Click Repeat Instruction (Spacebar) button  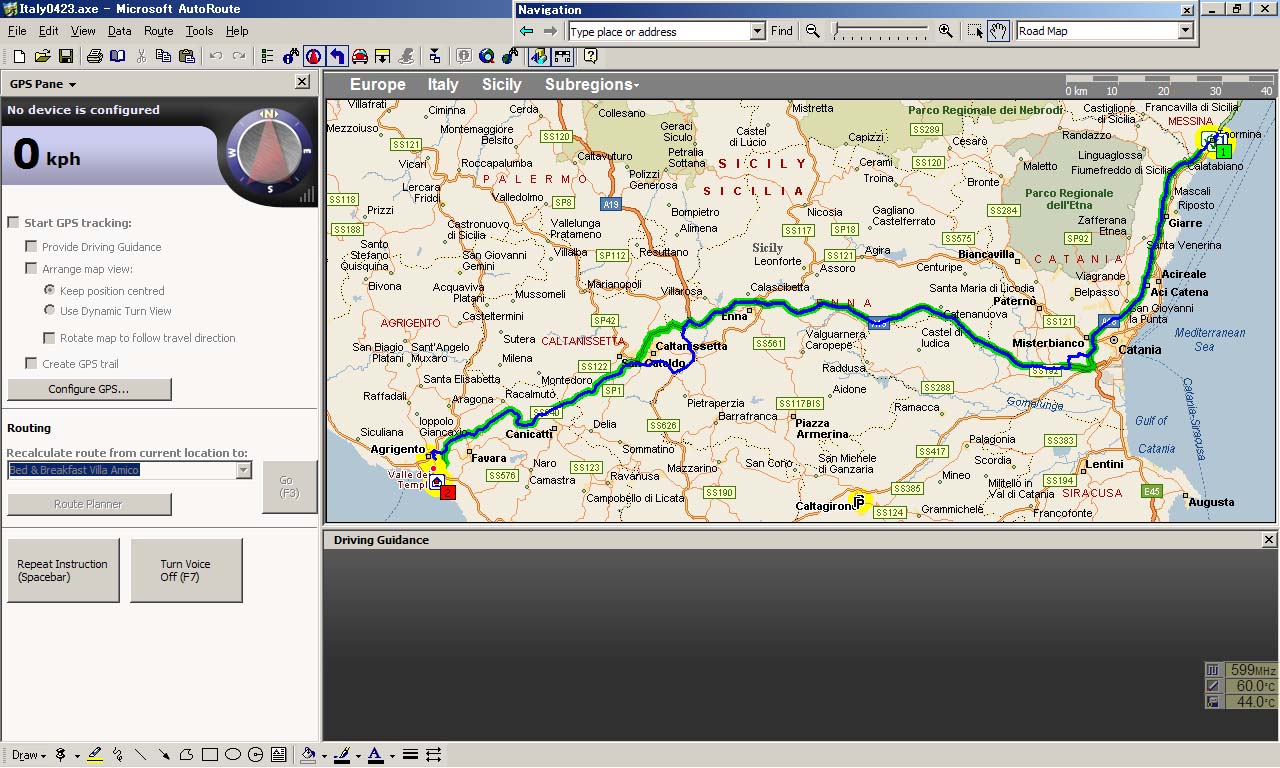tap(62, 570)
